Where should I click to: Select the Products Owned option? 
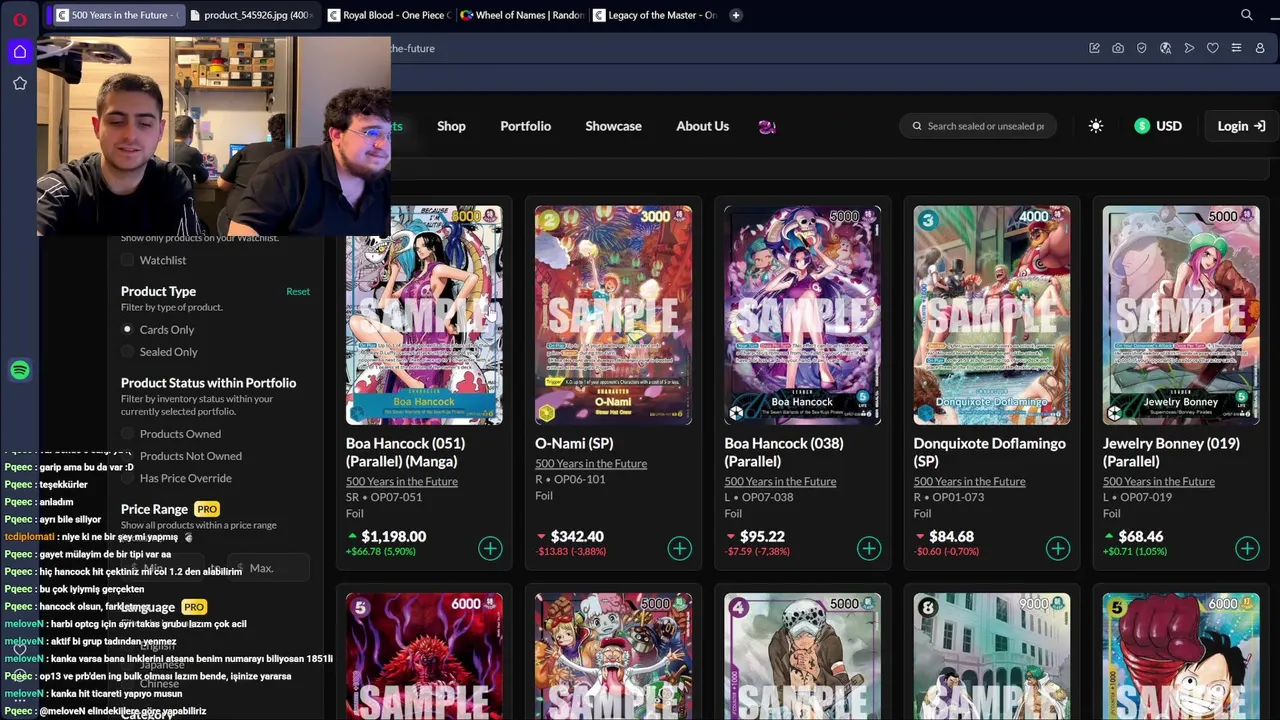(127, 434)
